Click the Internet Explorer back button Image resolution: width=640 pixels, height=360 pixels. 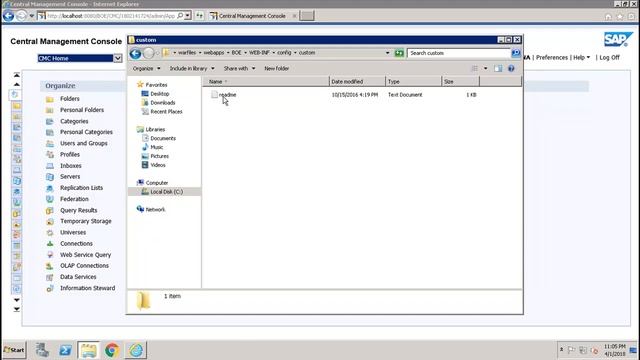click(x=8, y=16)
